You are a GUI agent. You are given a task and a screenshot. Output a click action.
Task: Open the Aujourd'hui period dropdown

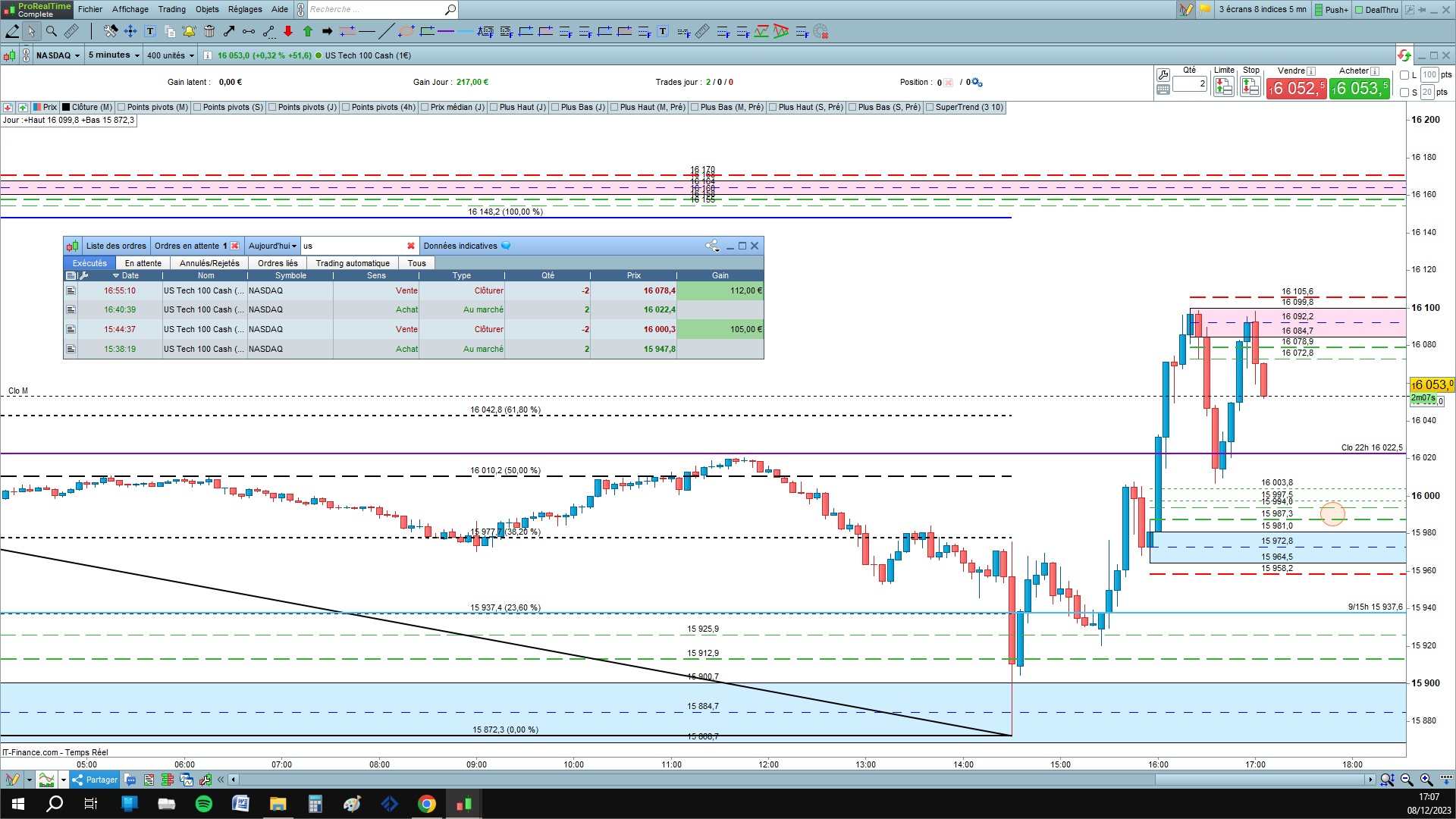(272, 246)
